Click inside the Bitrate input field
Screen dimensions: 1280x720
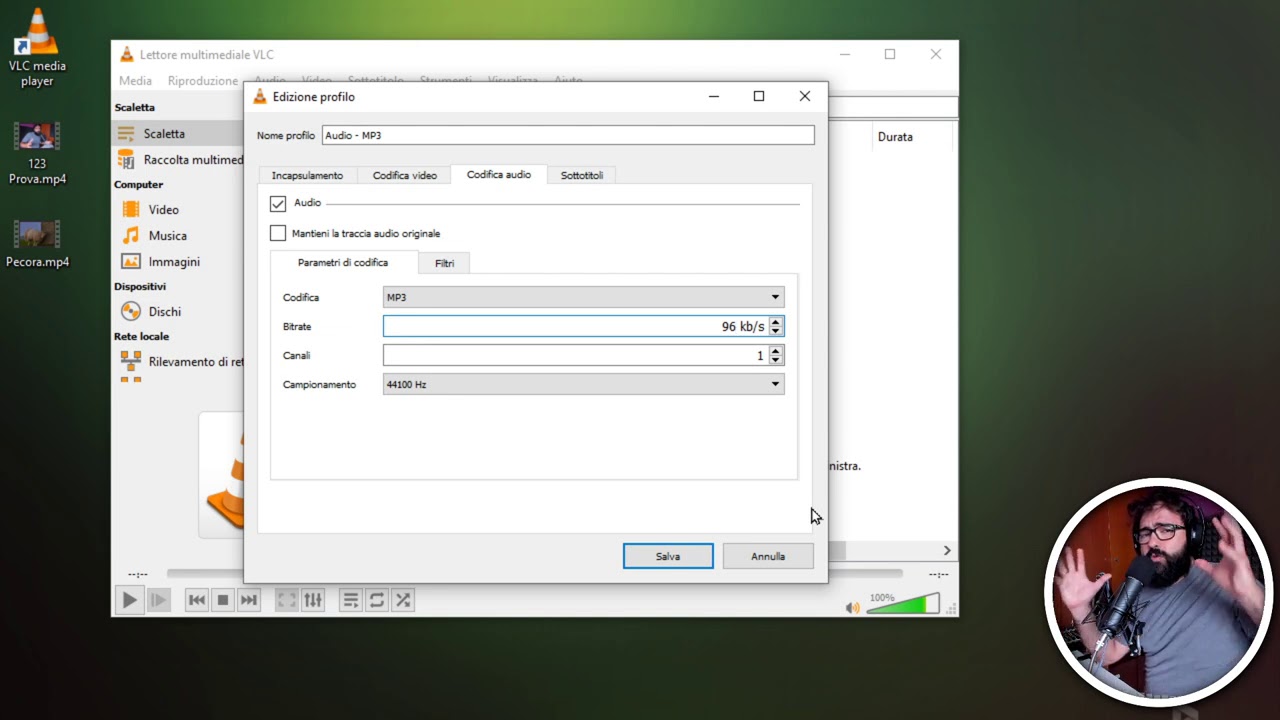(576, 326)
